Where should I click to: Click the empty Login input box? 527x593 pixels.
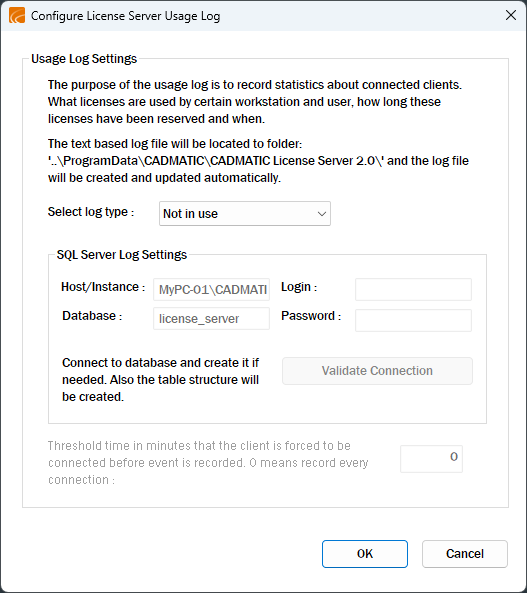point(413,290)
